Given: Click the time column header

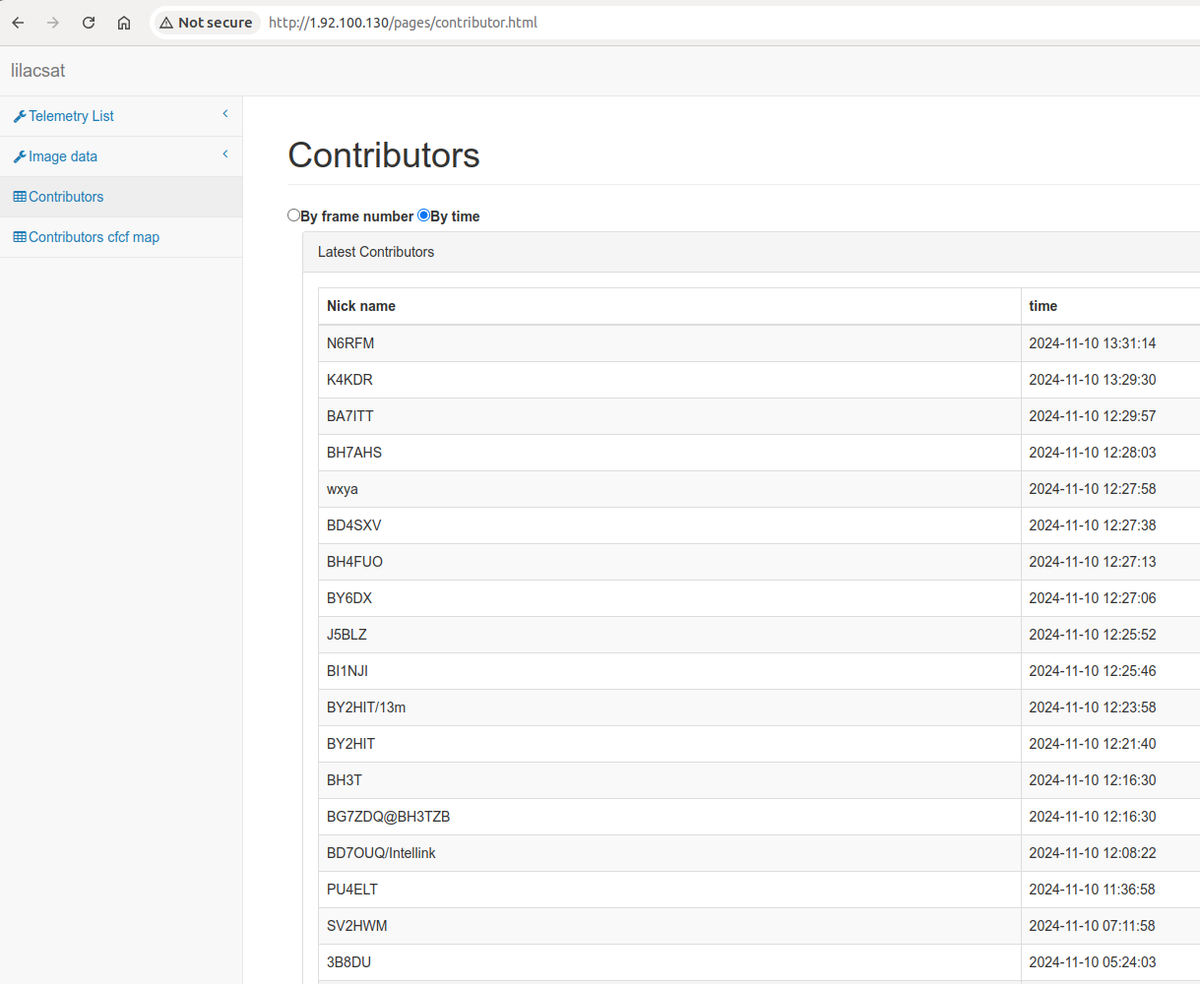Looking at the screenshot, I should tap(1110, 306).
